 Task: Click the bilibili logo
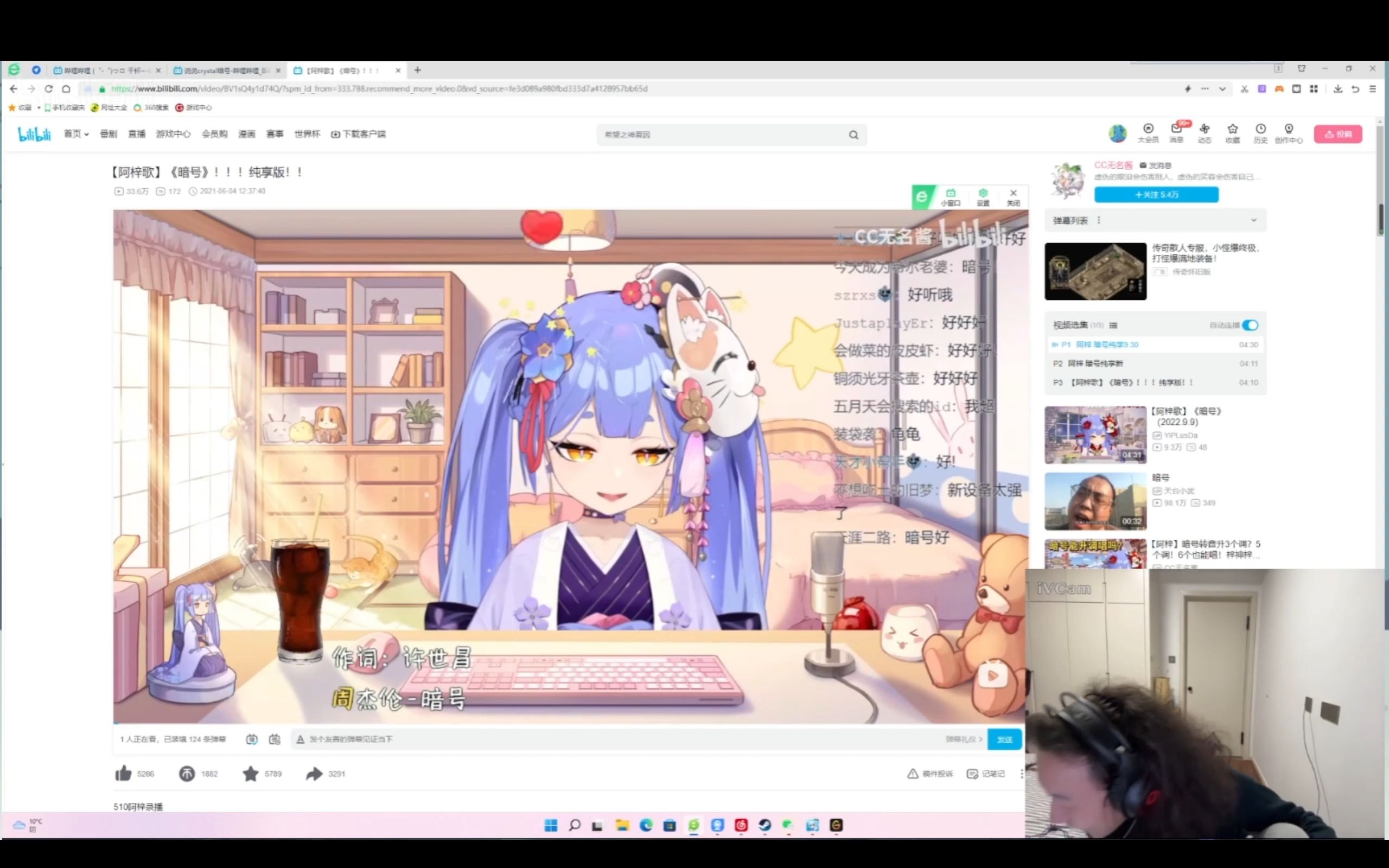34,134
